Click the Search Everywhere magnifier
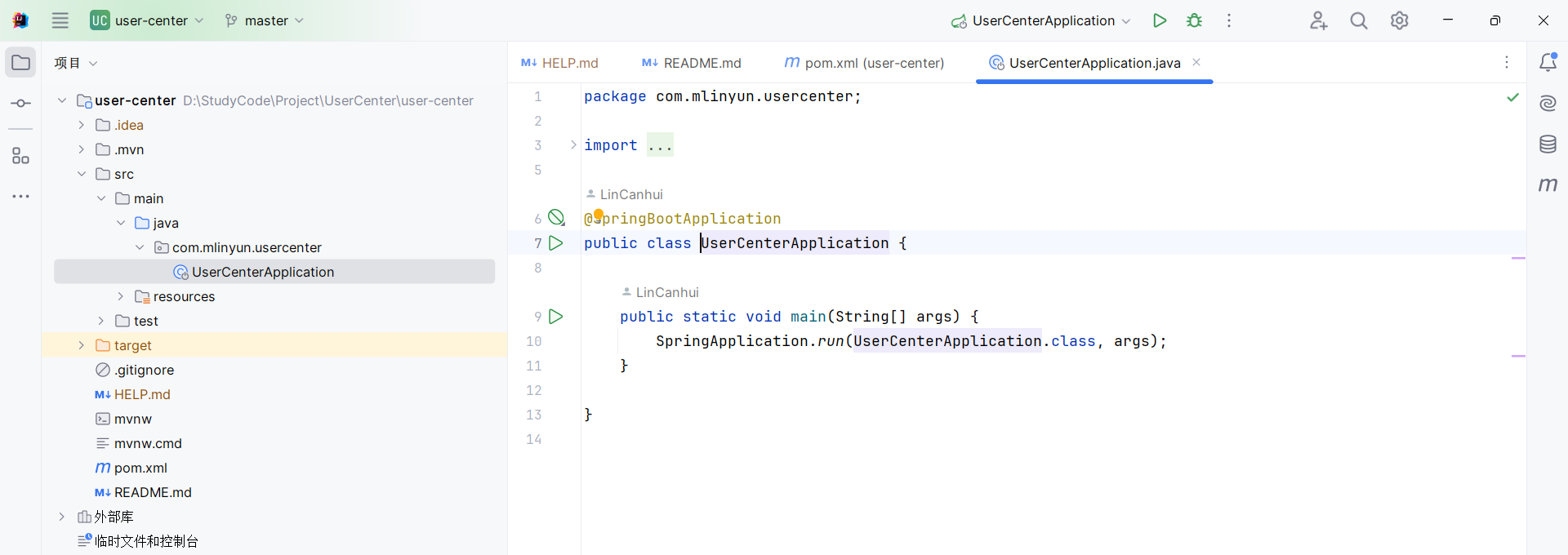 click(x=1358, y=20)
